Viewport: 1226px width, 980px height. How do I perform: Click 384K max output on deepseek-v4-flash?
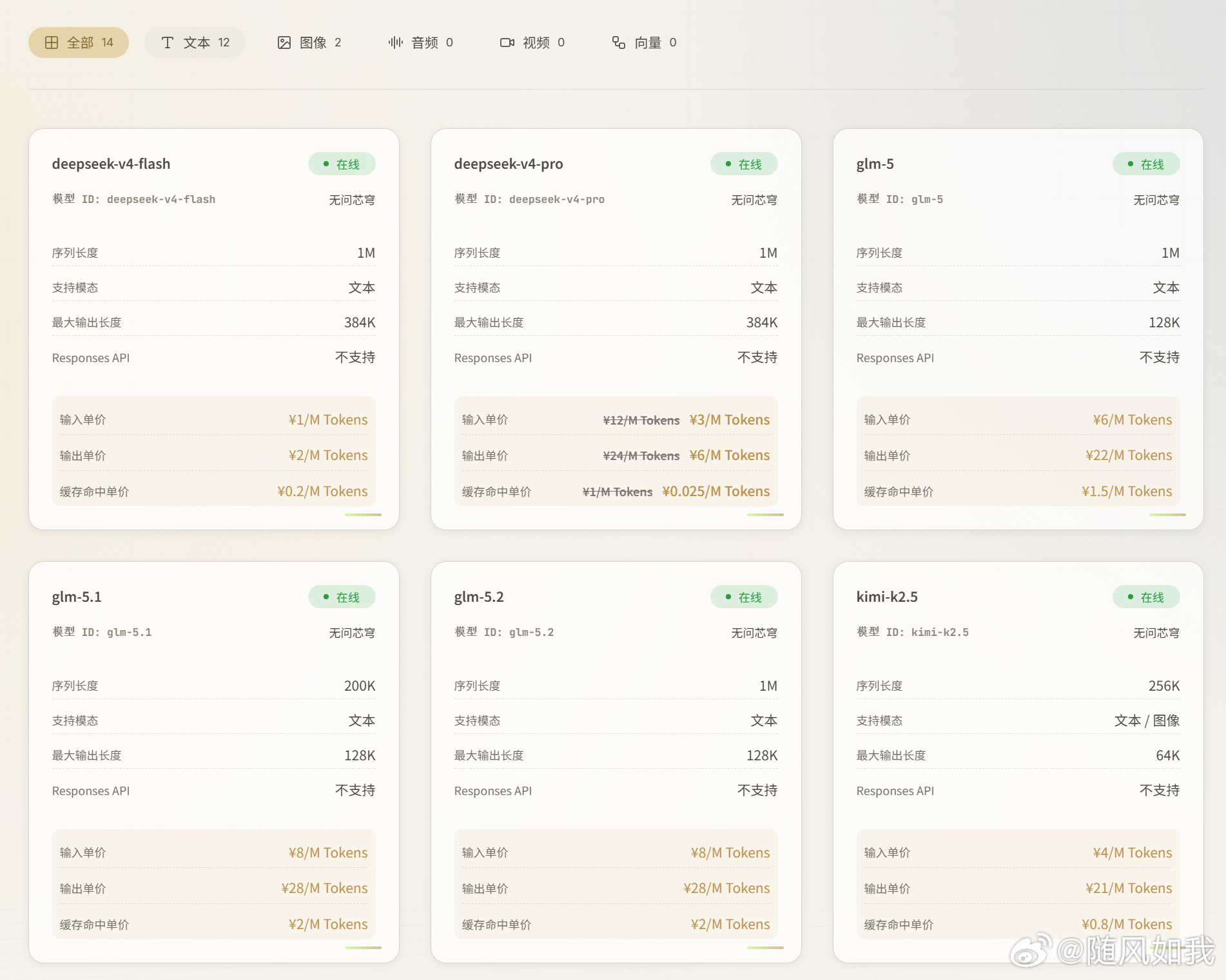360,323
